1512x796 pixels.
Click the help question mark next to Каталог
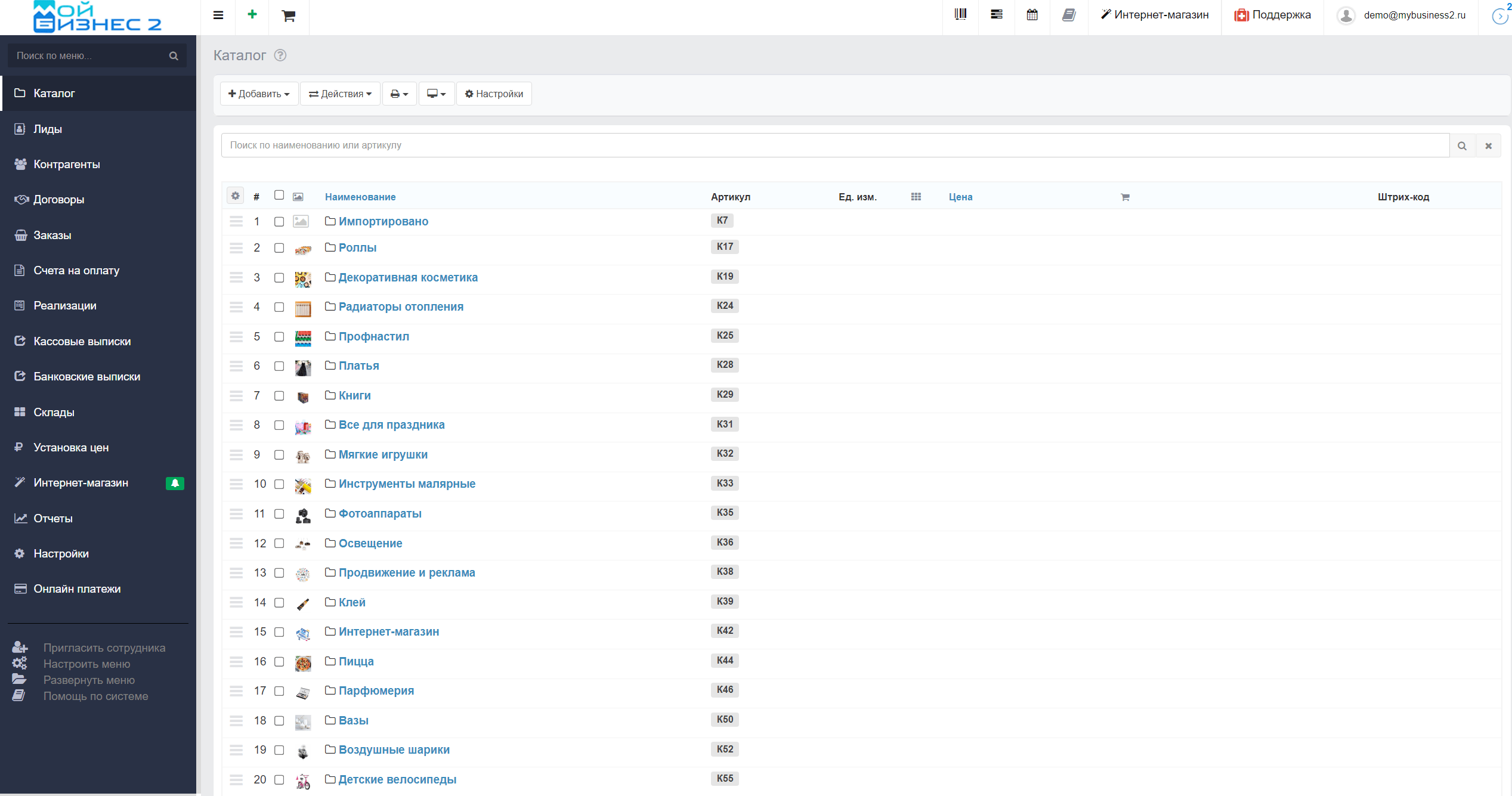tap(280, 55)
